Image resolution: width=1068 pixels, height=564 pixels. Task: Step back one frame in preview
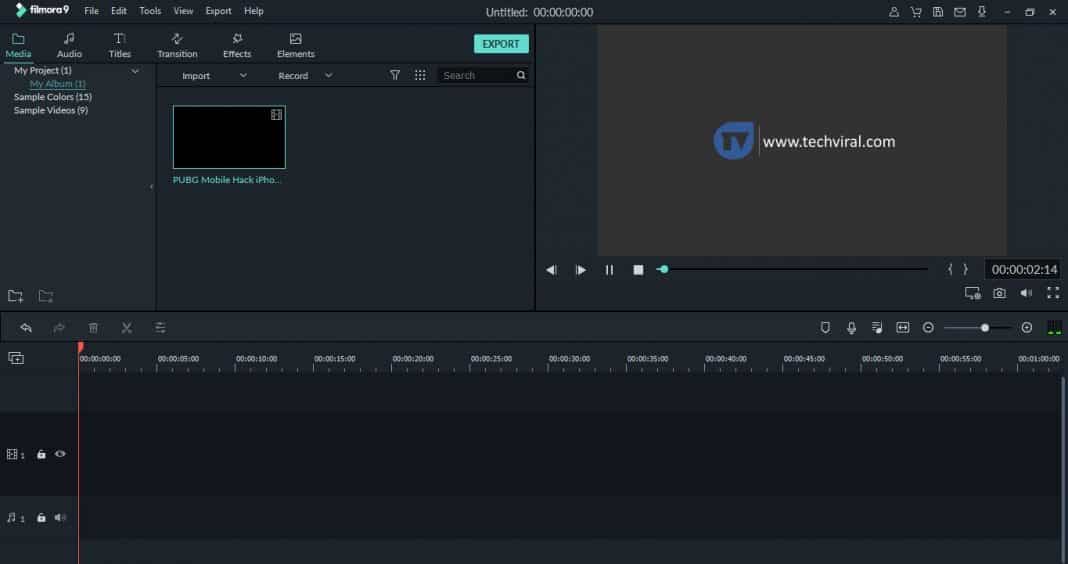[551, 270]
